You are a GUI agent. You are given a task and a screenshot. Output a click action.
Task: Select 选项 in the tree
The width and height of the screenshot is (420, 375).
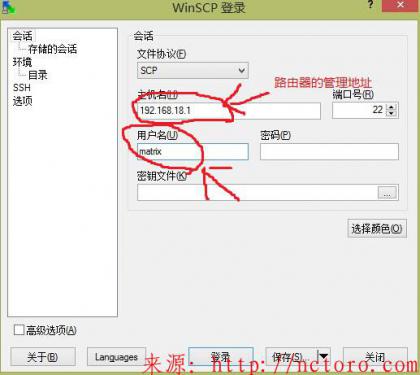(x=22, y=101)
